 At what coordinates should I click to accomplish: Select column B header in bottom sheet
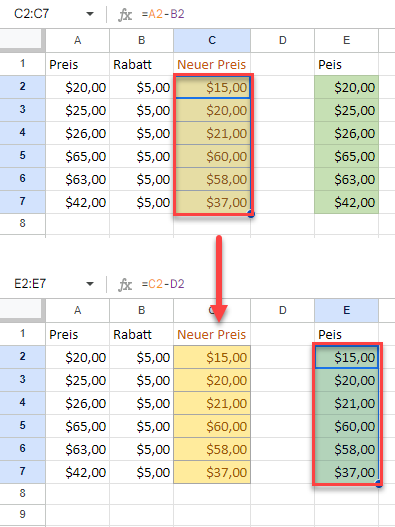coord(142,311)
